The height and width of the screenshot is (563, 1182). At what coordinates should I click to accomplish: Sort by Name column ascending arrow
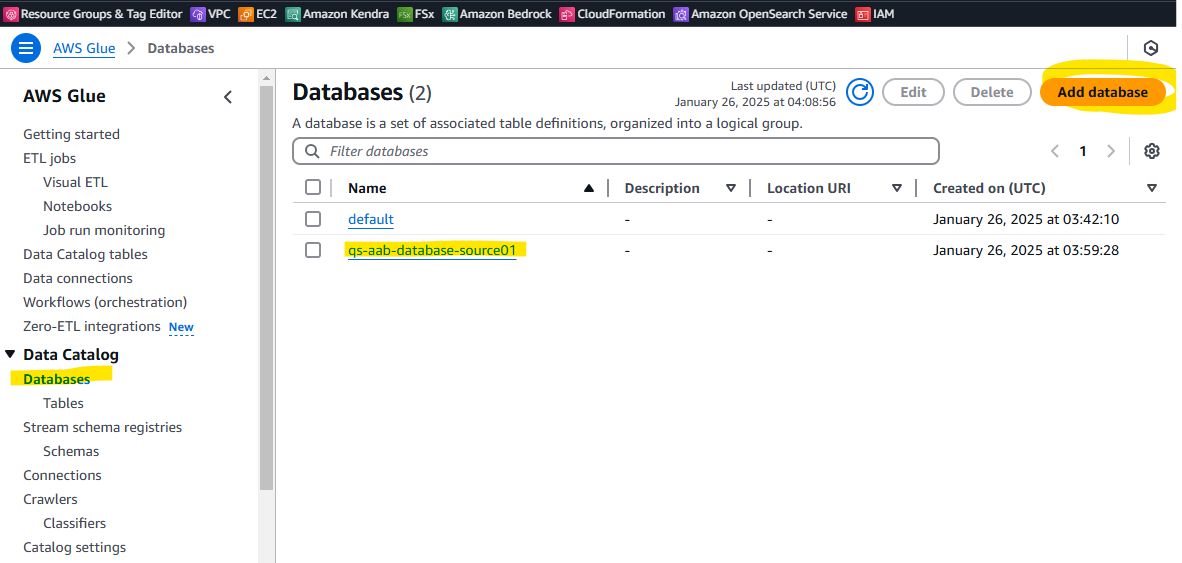pos(589,188)
